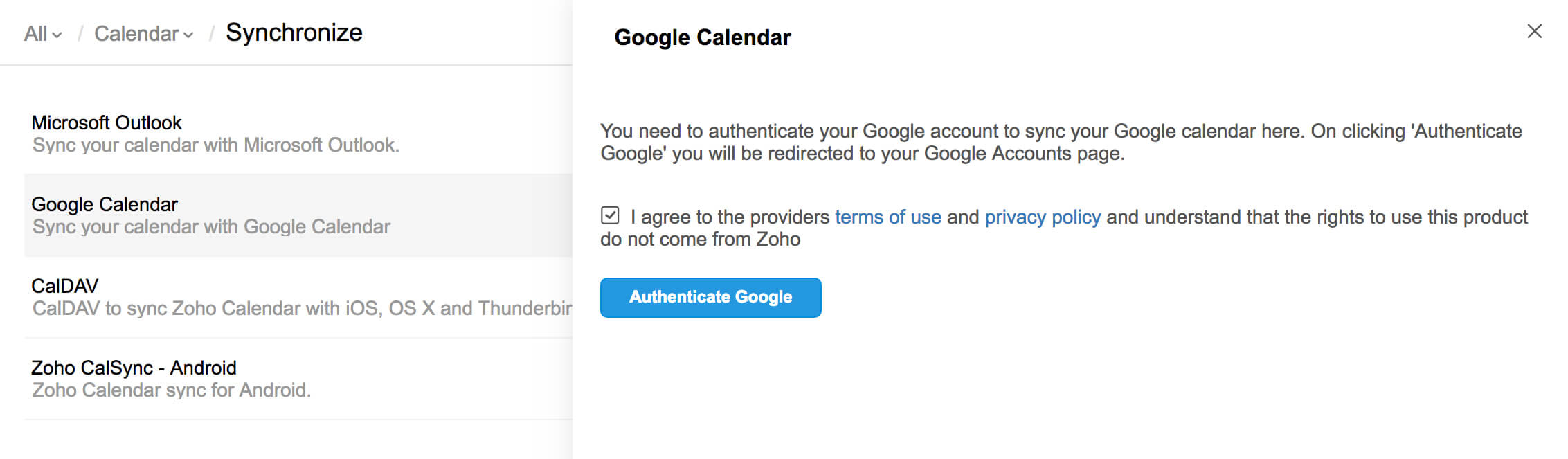
Task: Uncheck the provider agreement checkbox
Action: click(609, 217)
